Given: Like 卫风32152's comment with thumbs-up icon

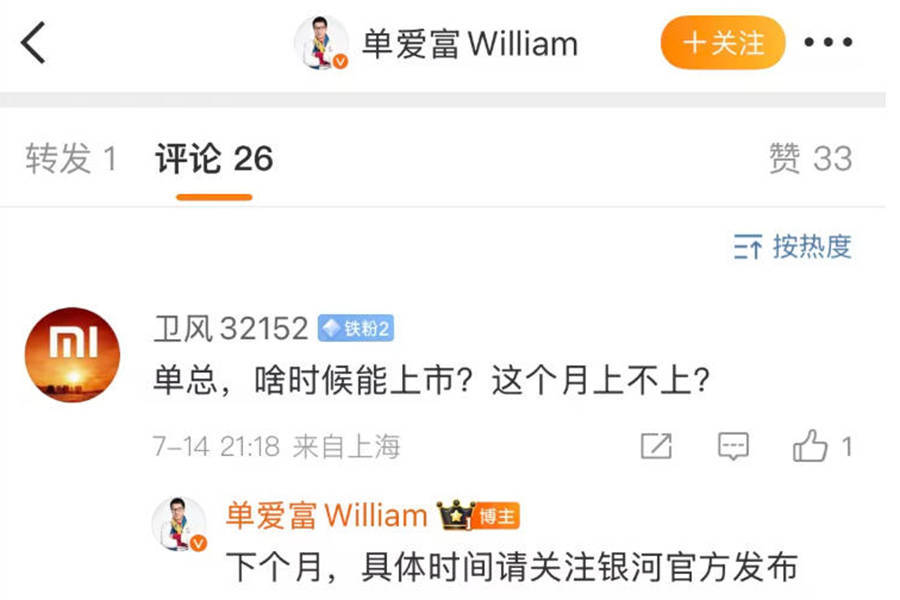Looking at the screenshot, I should tap(810, 446).
